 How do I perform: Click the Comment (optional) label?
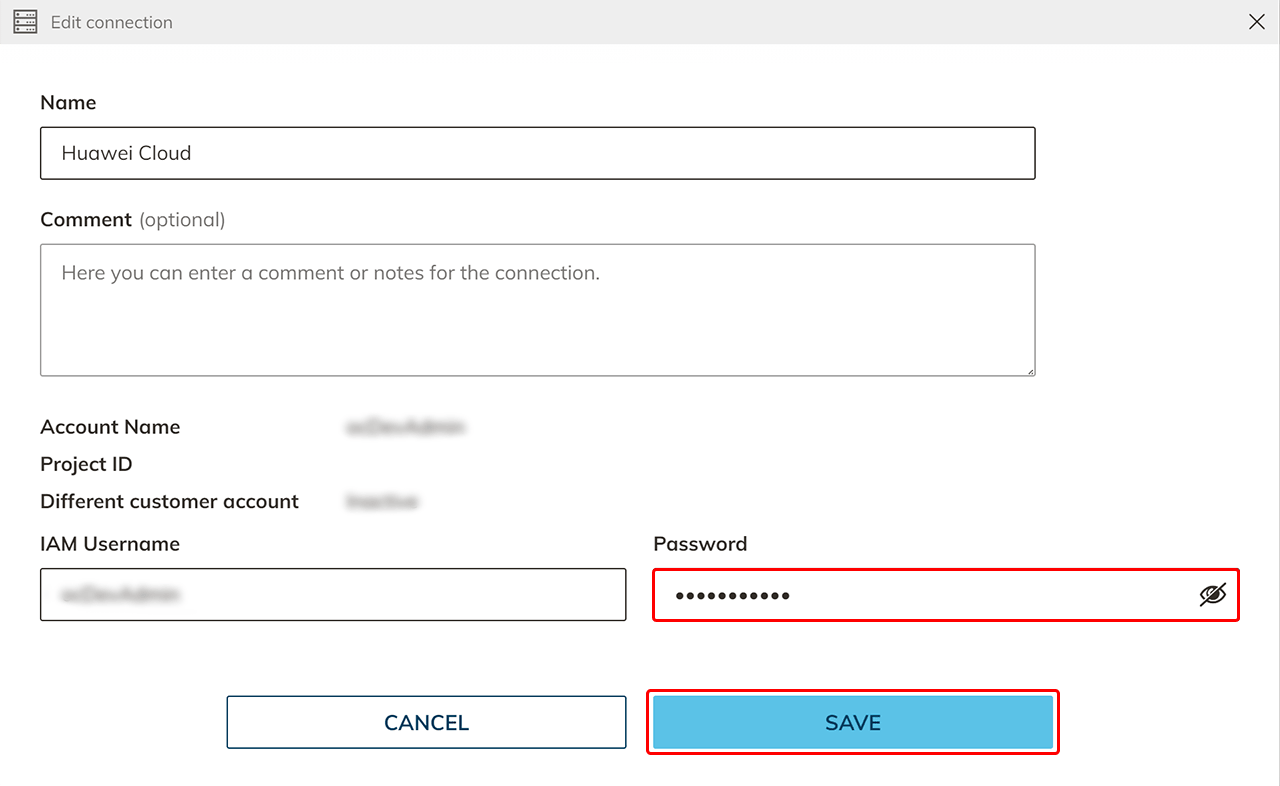pyautogui.click(x=132, y=220)
